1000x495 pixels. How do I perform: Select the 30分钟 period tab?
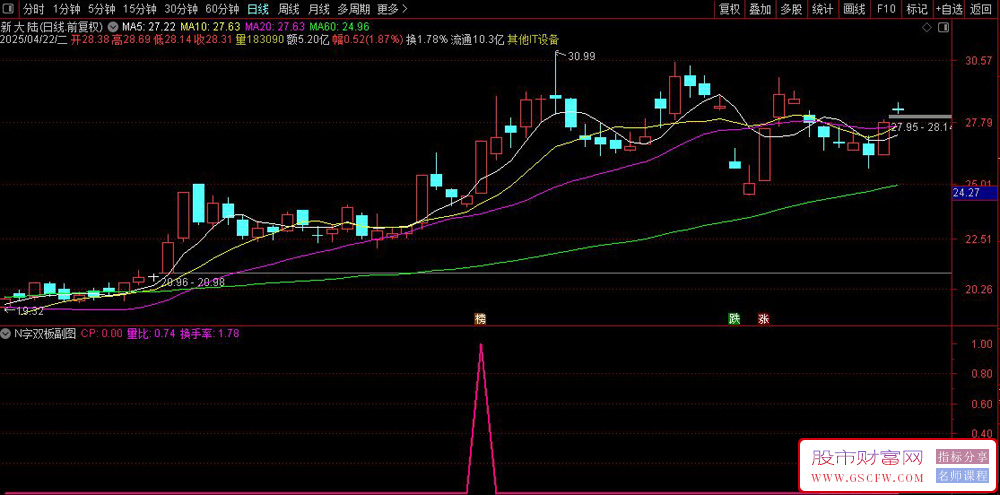pyautogui.click(x=180, y=9)
